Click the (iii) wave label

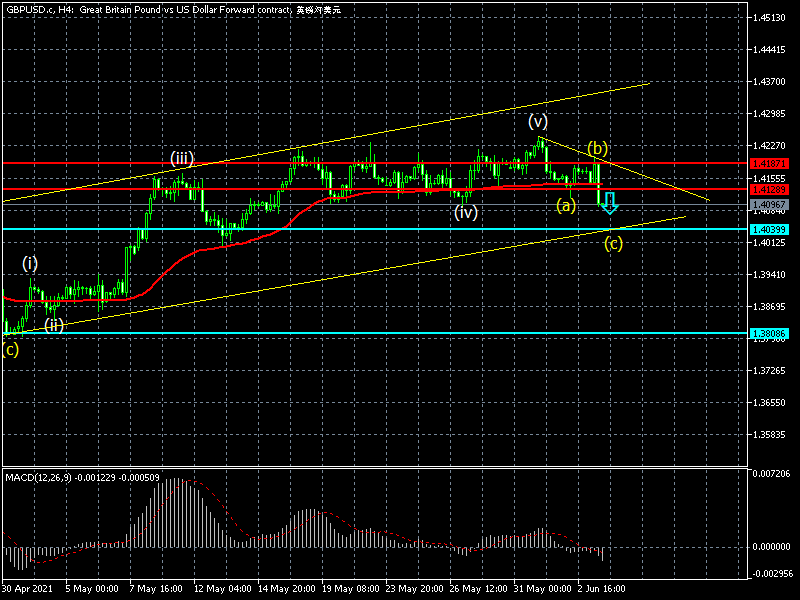point(181,158)
